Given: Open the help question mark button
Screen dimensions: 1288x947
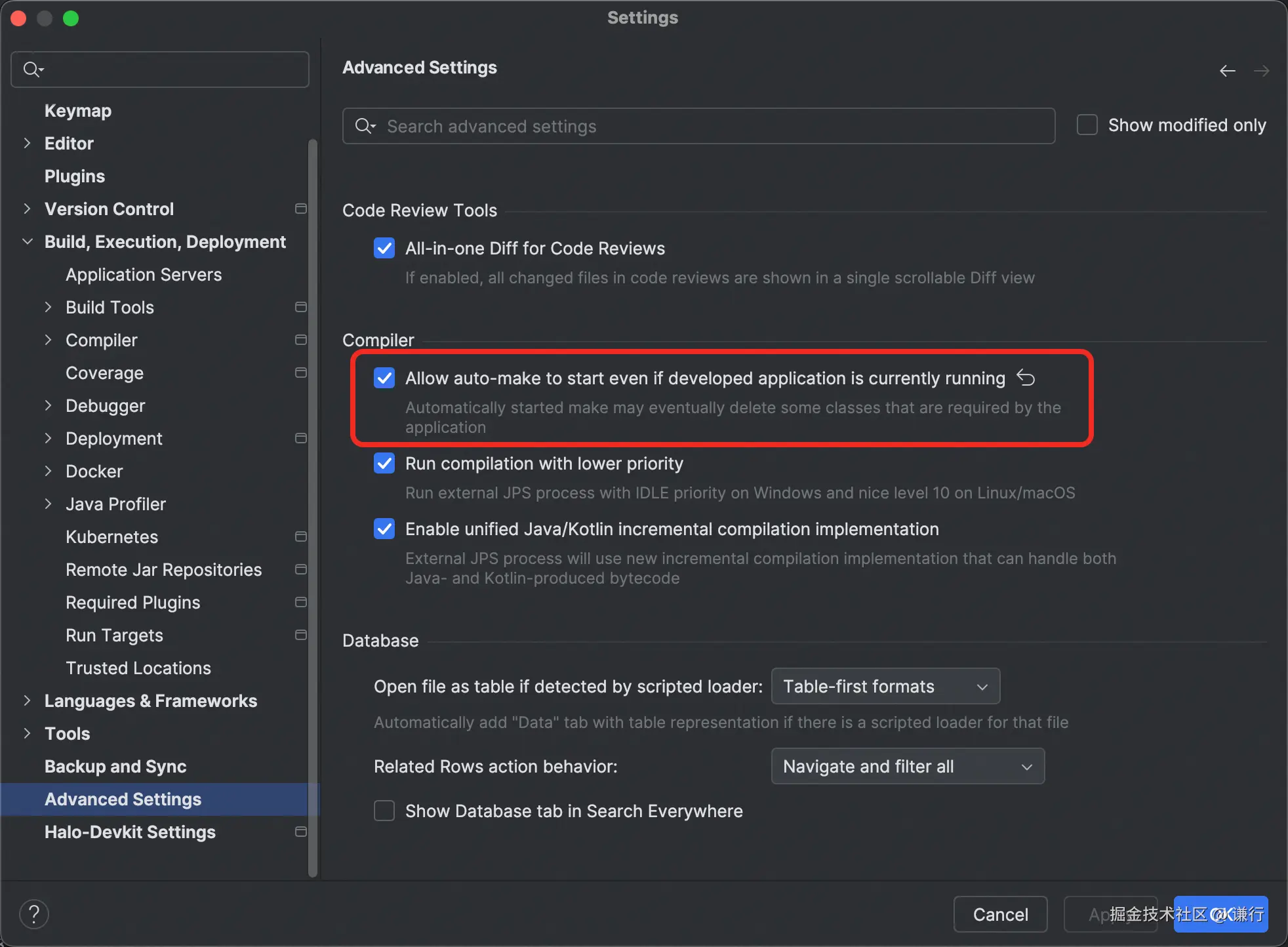Looking at the screenshot, I should tap(34, 914).
